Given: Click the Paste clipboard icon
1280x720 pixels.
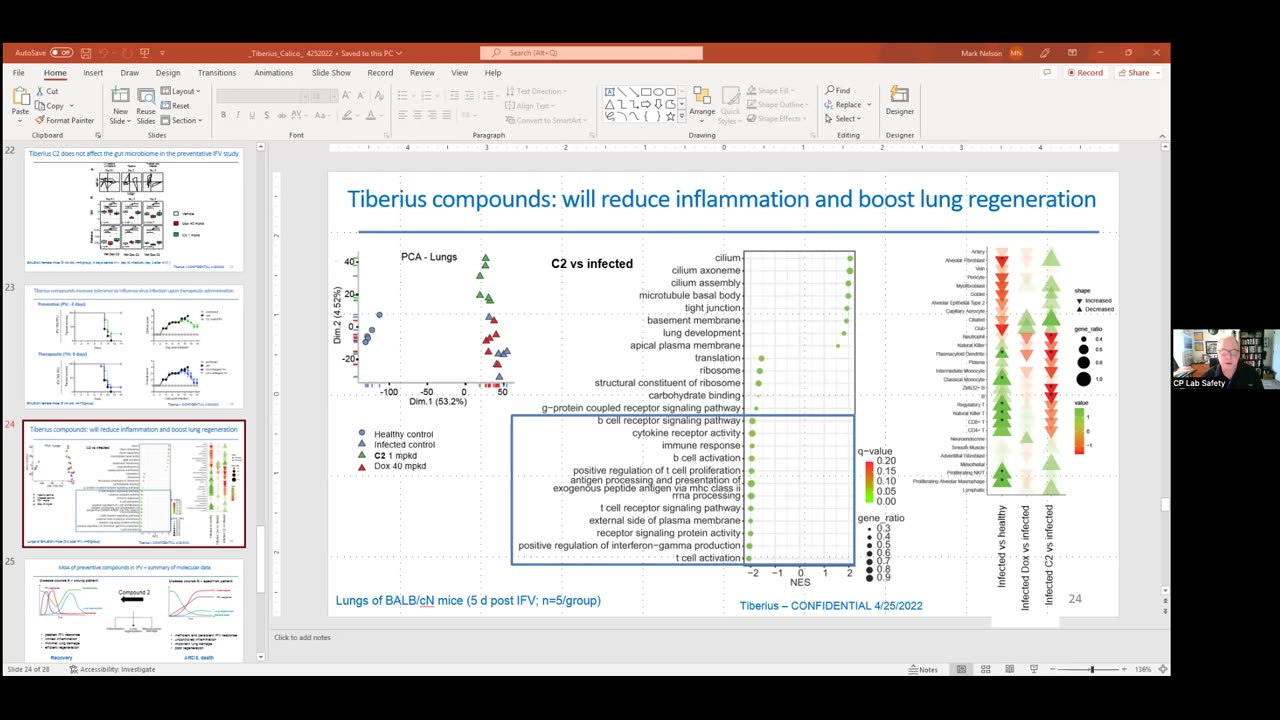Looking at the screenshot, I should click(20, 96).
